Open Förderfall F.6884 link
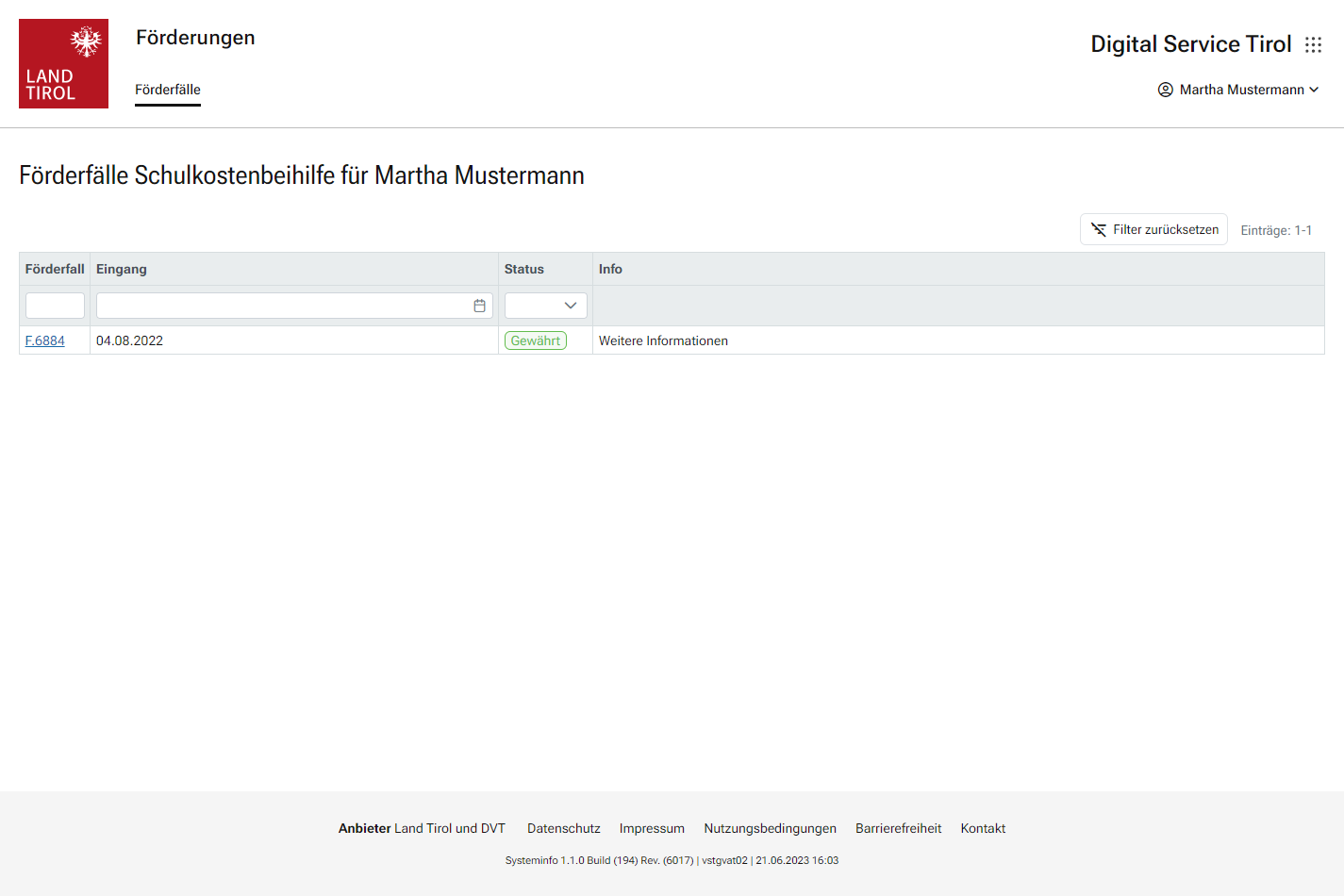1344x896 pixels. click(45, 340)
